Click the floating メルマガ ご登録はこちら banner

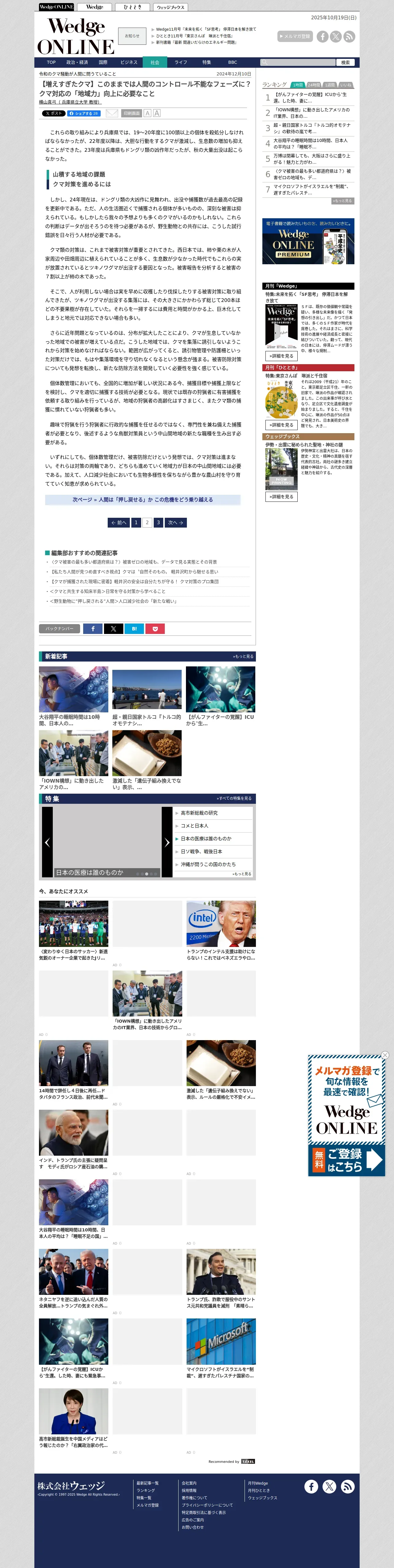click(x=346, y=1116)
